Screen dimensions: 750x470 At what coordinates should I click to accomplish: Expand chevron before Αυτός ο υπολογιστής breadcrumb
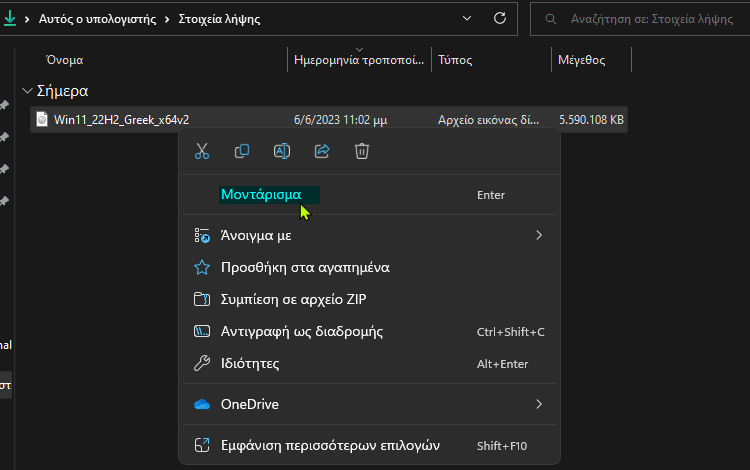27,19
